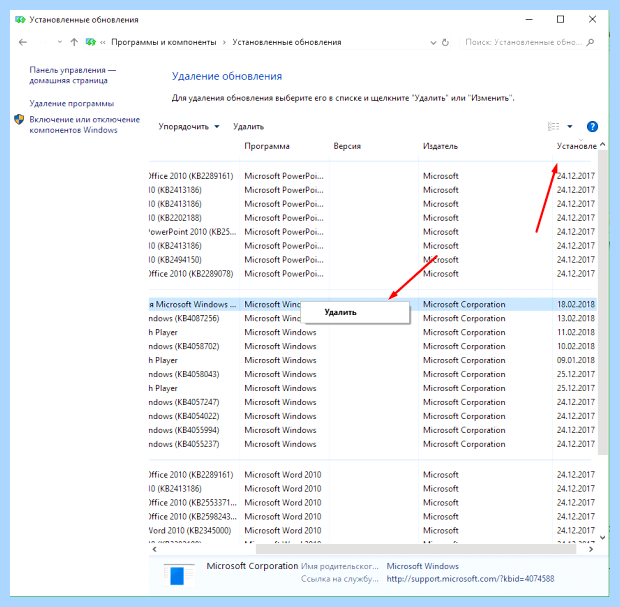
Task: Select update row 'ndows (KB4055237)'
Action: coord(372,444)
